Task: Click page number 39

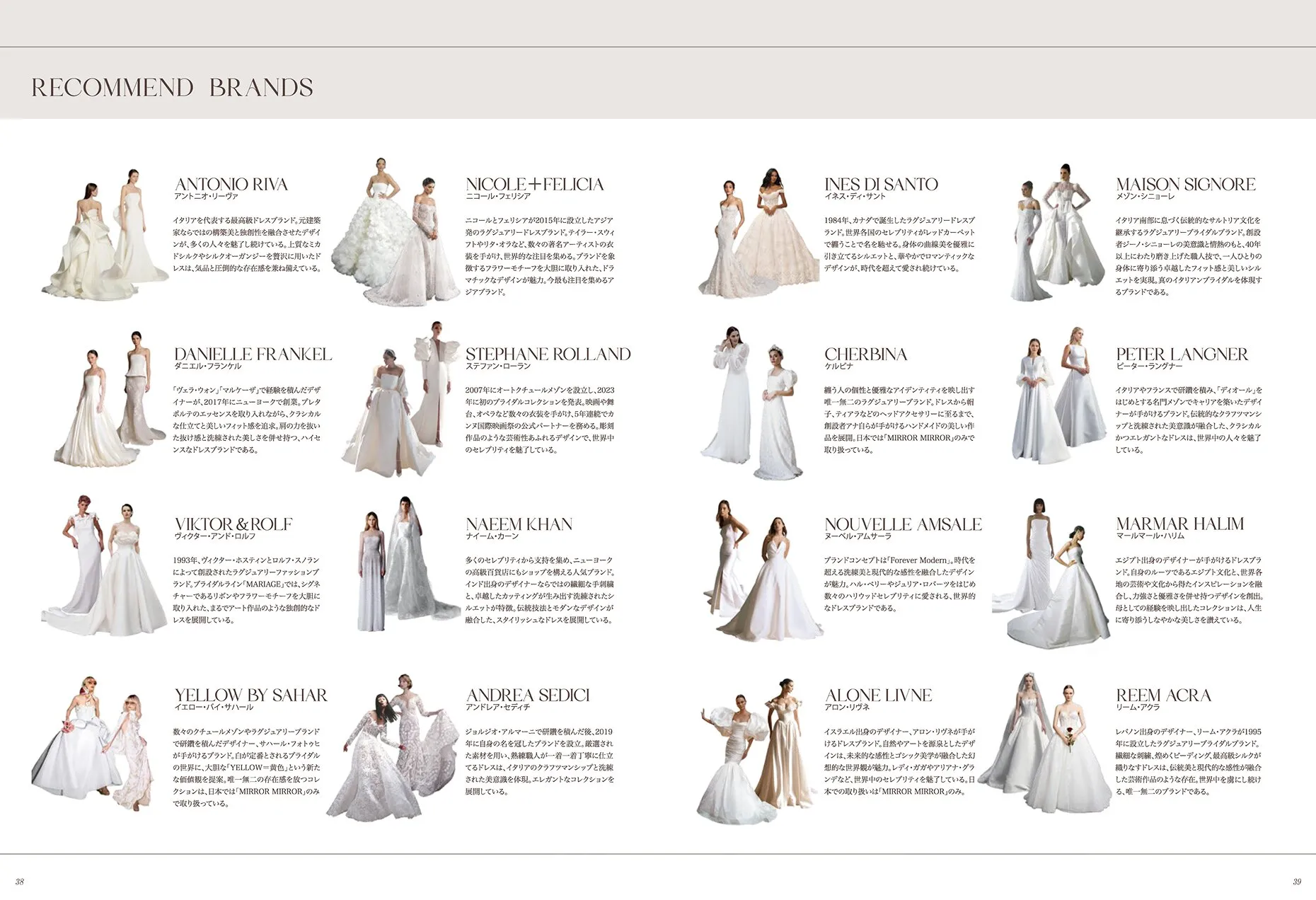Action: coord(1297,882)
